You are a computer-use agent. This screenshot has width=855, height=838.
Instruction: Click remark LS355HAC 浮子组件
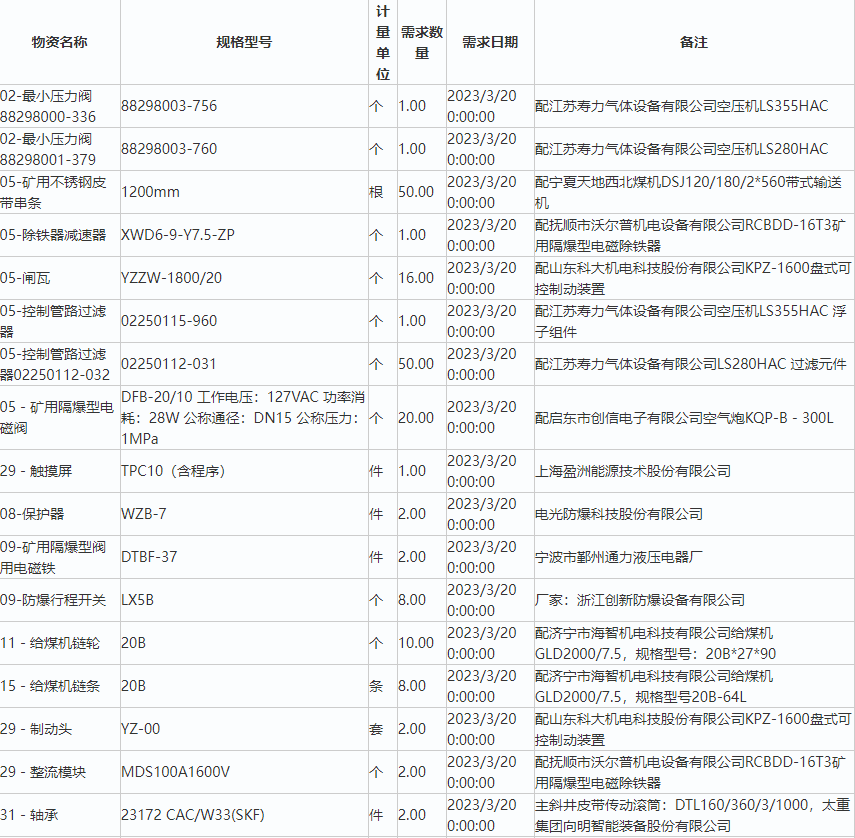click(x=694, y=321)
